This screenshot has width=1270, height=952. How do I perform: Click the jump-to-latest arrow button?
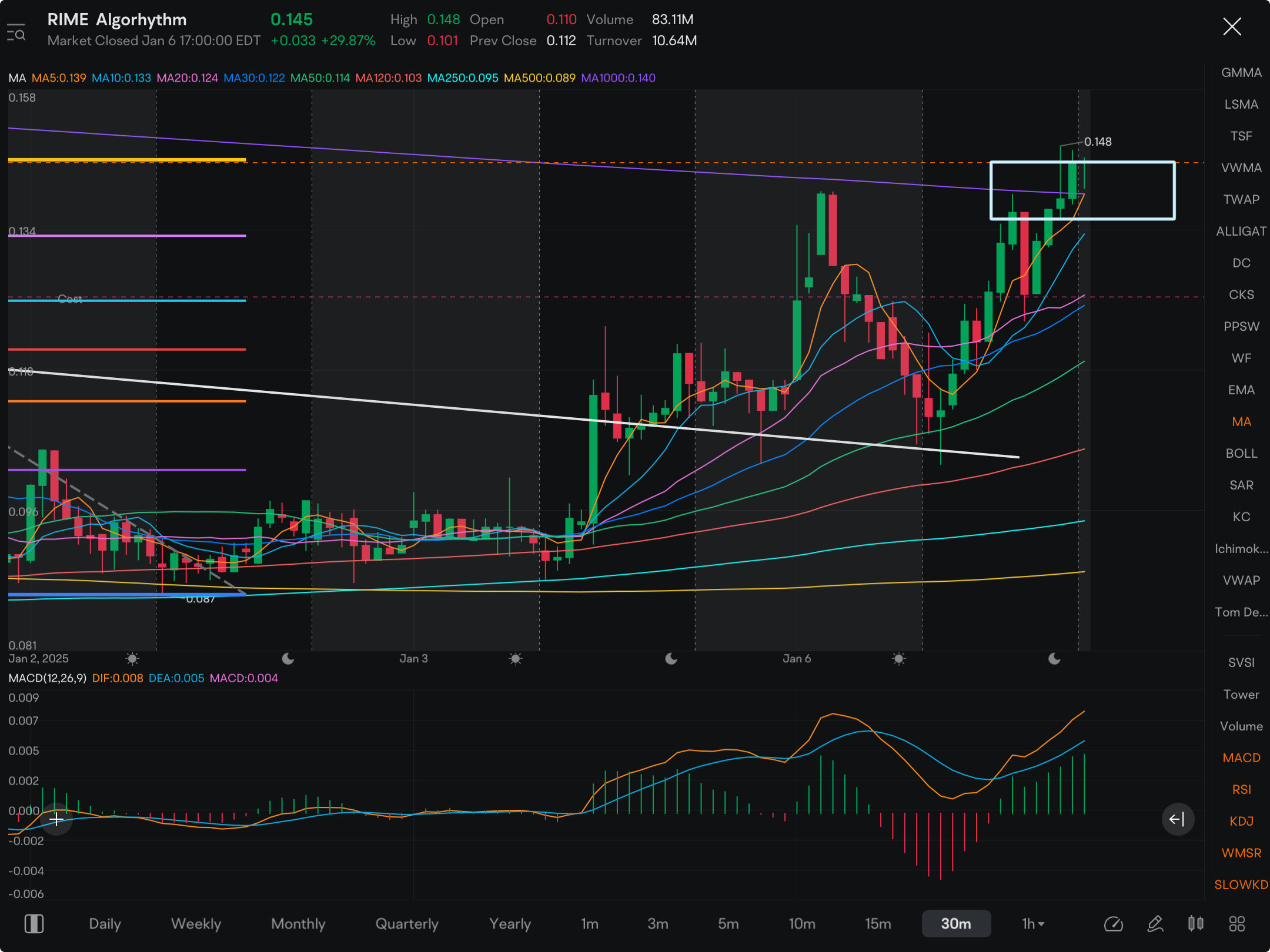tap(1178, 819)
